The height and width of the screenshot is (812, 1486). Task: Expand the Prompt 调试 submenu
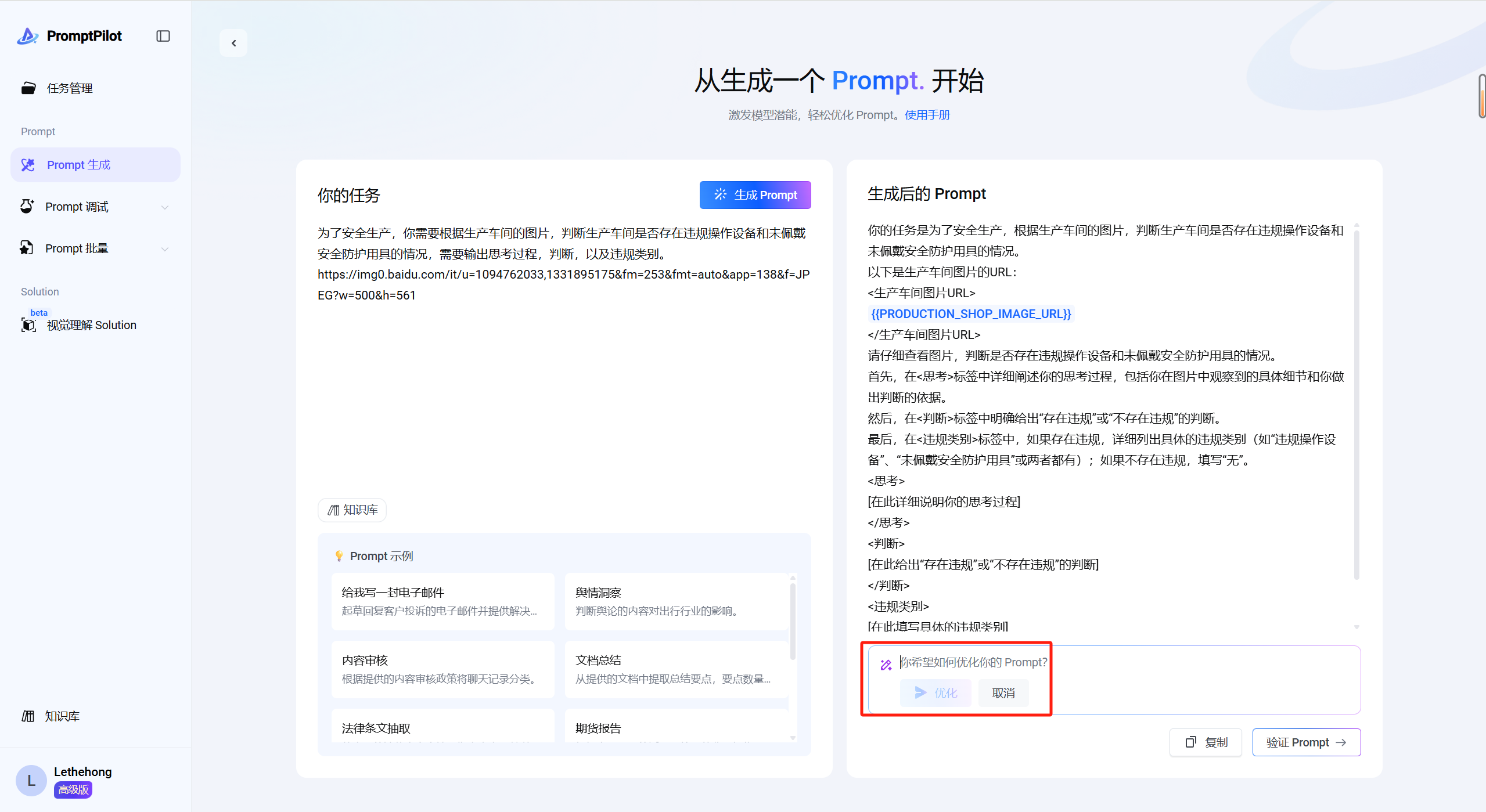[165, 207]
